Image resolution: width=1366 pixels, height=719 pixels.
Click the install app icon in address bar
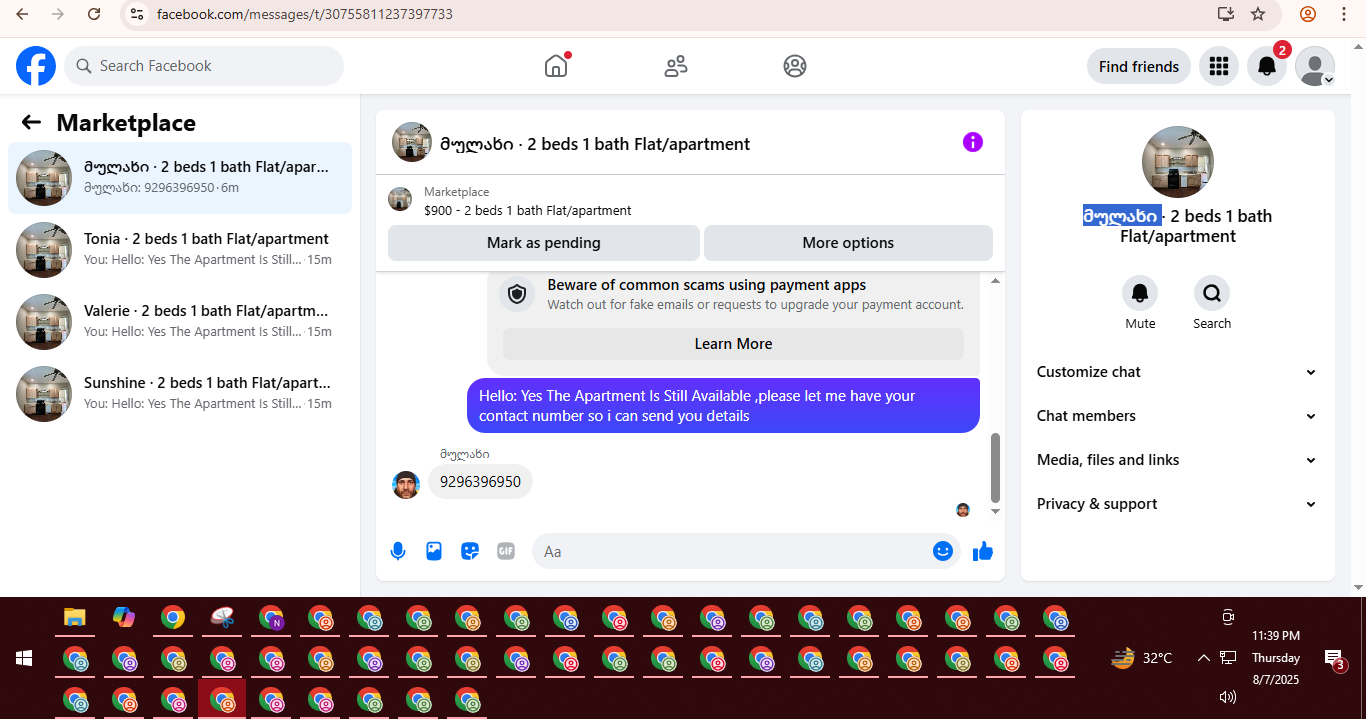click(x=1226, y=14)
